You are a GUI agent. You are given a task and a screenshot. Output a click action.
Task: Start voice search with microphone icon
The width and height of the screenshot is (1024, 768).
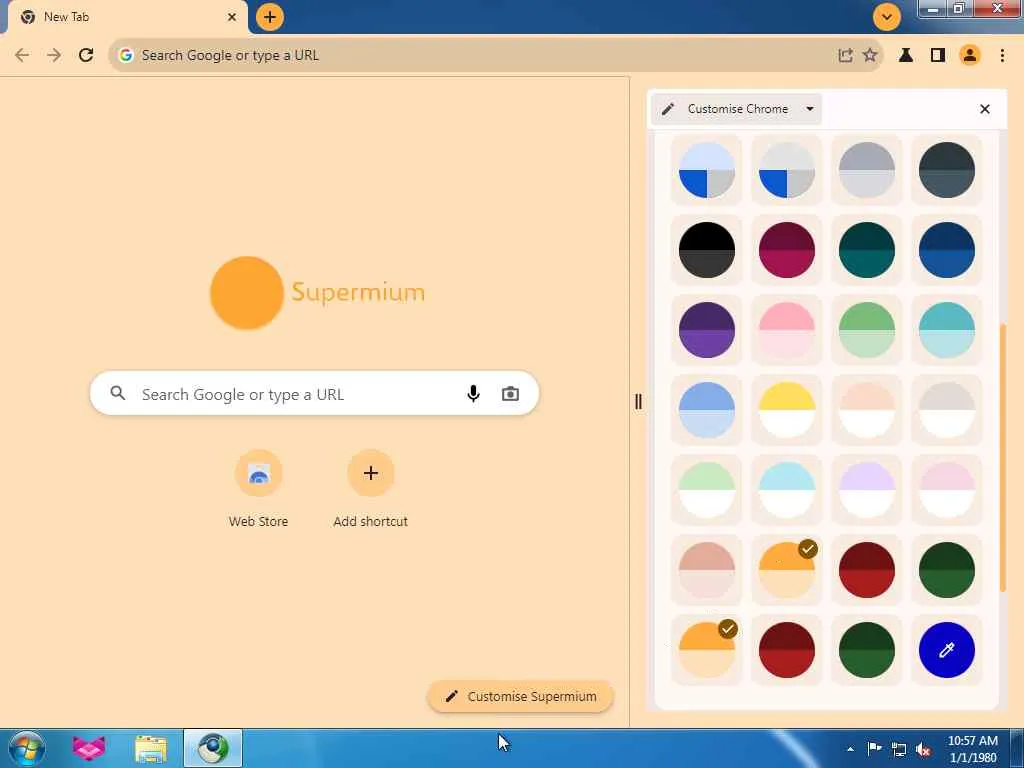(x=473, y=394)
